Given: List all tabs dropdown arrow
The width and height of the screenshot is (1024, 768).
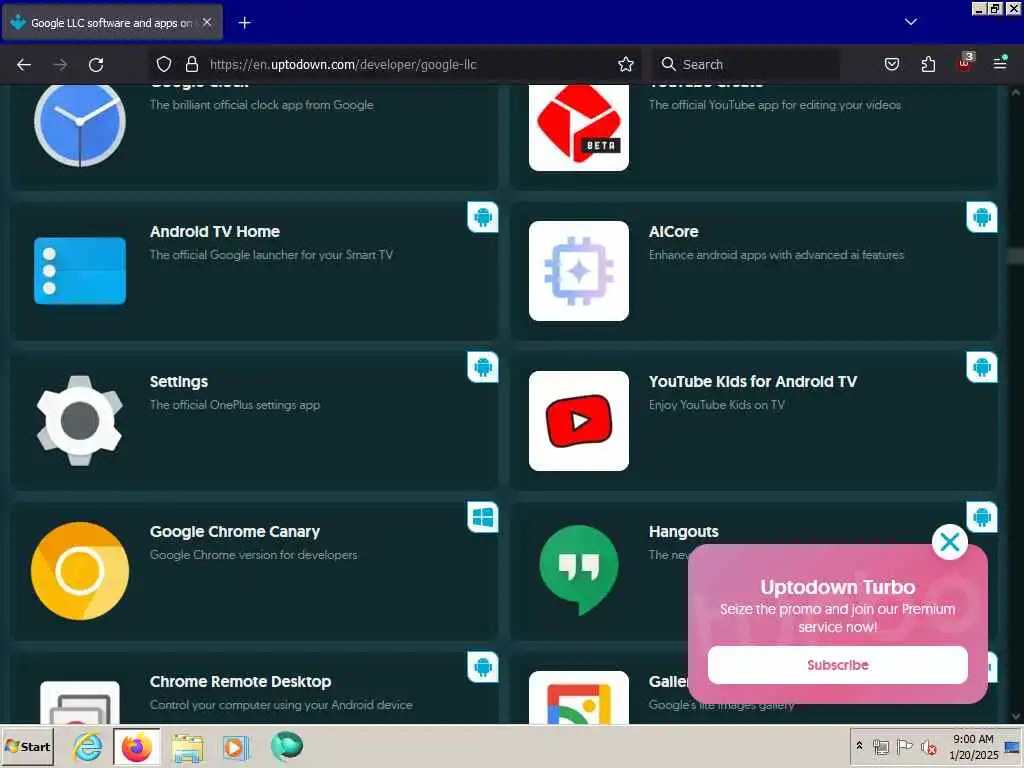Looking at the screenshot, I should coord(910,22).
